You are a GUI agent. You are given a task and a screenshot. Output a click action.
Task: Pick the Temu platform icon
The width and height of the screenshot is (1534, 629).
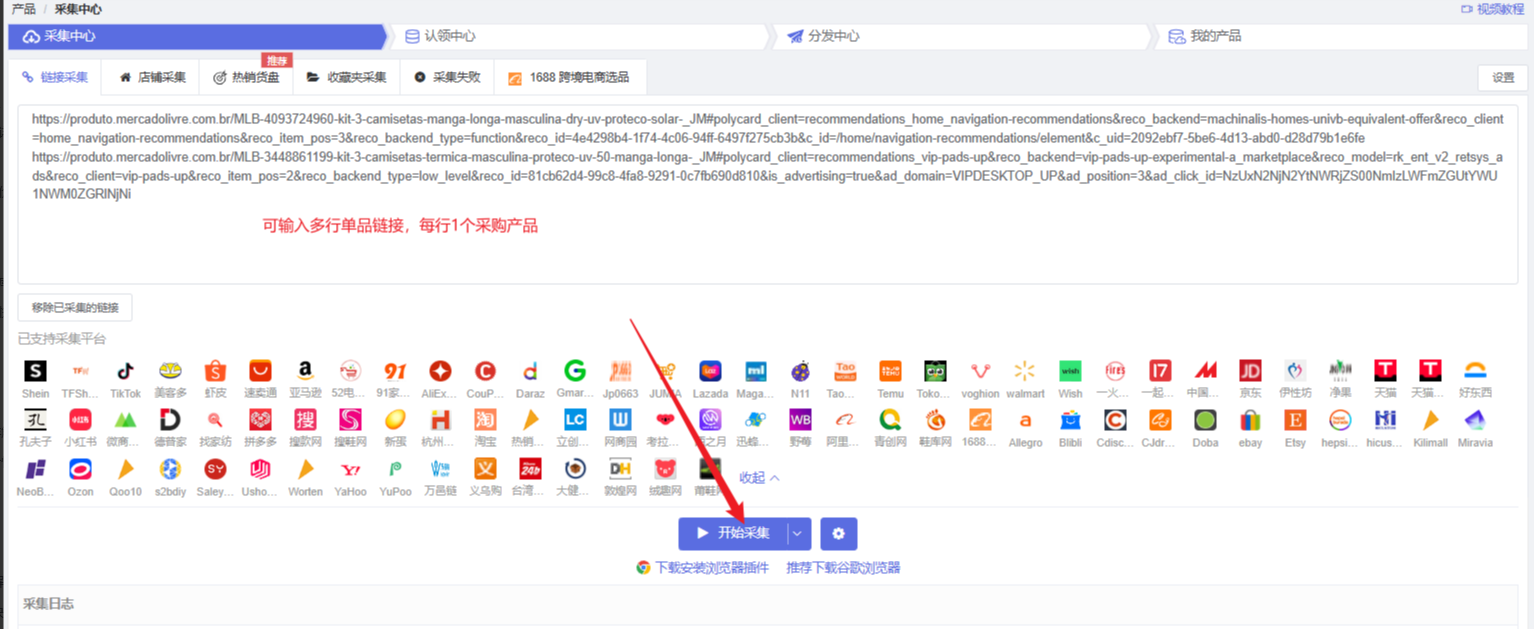tap(890, 371)
